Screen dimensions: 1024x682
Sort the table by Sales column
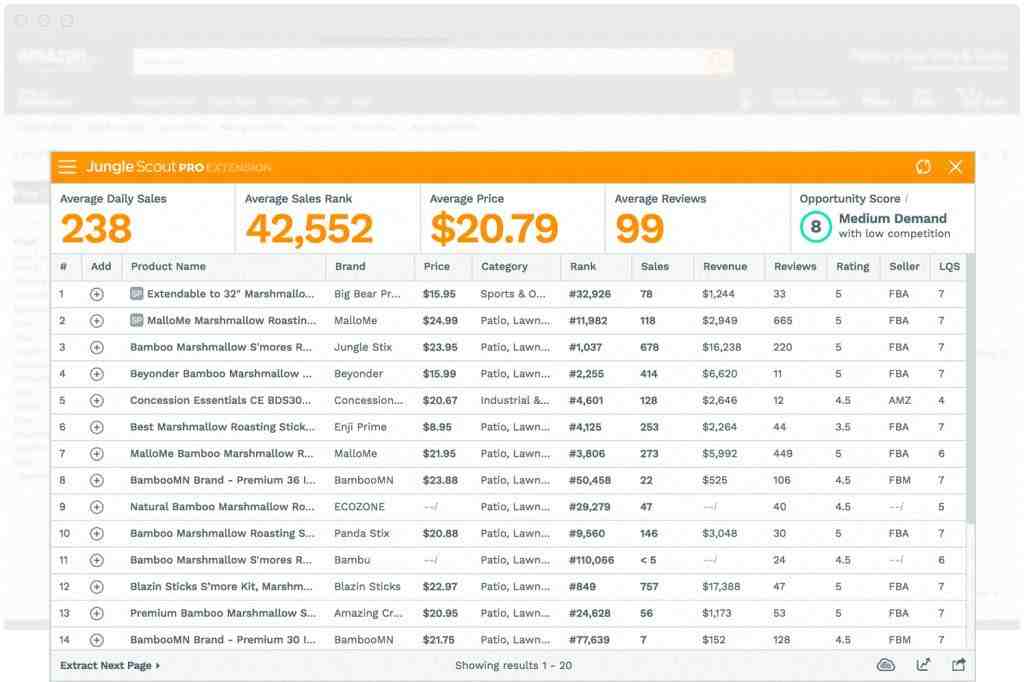(x=655, y=267)
